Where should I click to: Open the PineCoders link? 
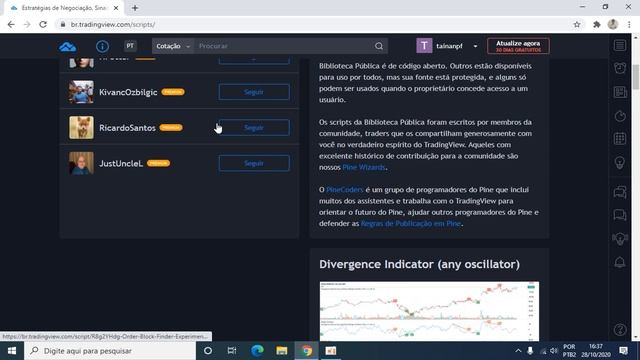pos(344,189)
